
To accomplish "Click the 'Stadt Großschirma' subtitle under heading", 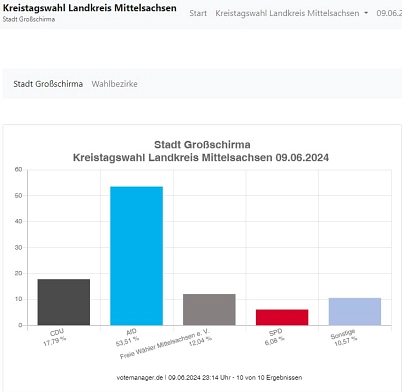I will tap(29, 19).
